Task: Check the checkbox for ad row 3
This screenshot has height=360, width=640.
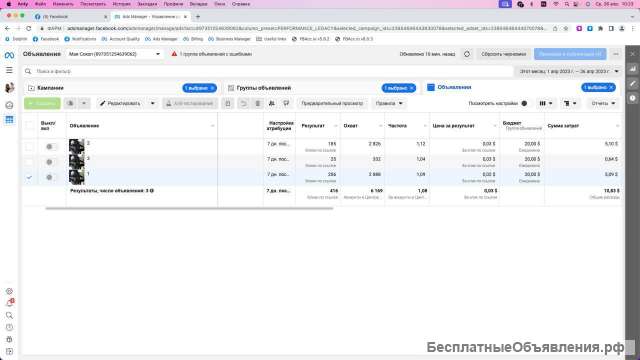Action: pos(29,162)
